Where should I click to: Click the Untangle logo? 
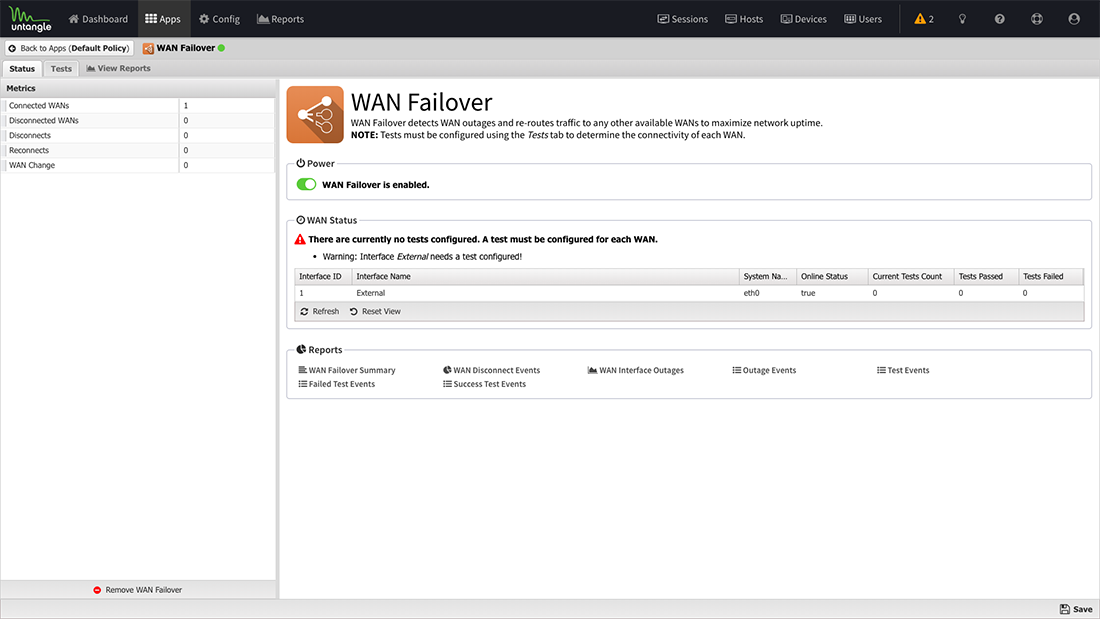pyautogui.click(x=30, y=19)
